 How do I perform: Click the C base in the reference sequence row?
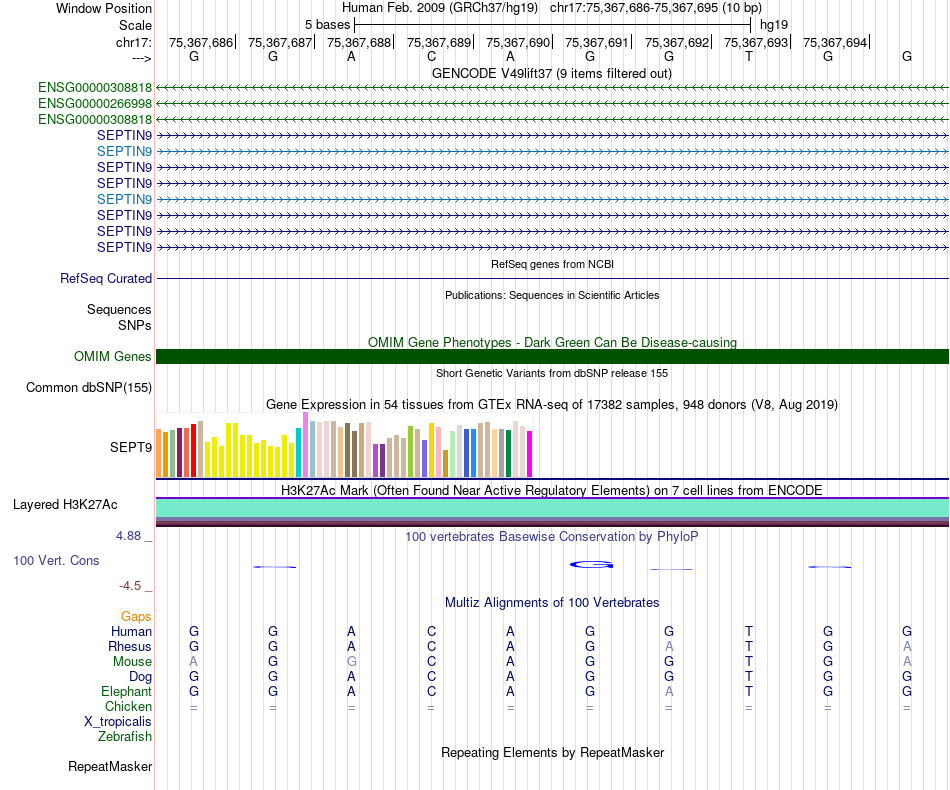click(431, 56)
